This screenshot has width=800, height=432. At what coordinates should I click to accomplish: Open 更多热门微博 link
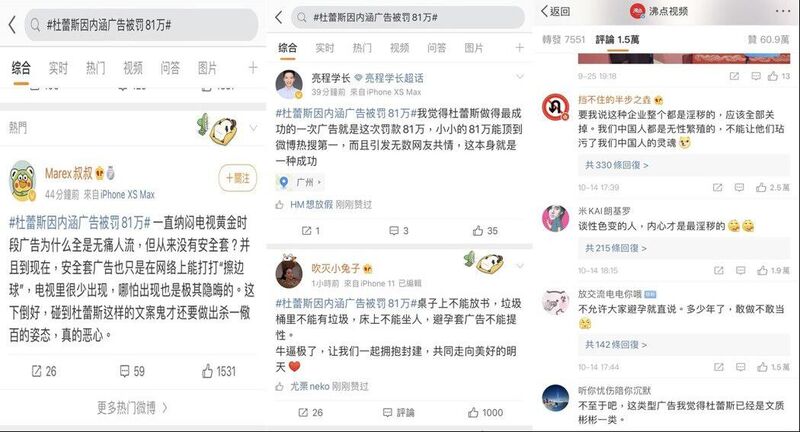click(x=132, y=407)
